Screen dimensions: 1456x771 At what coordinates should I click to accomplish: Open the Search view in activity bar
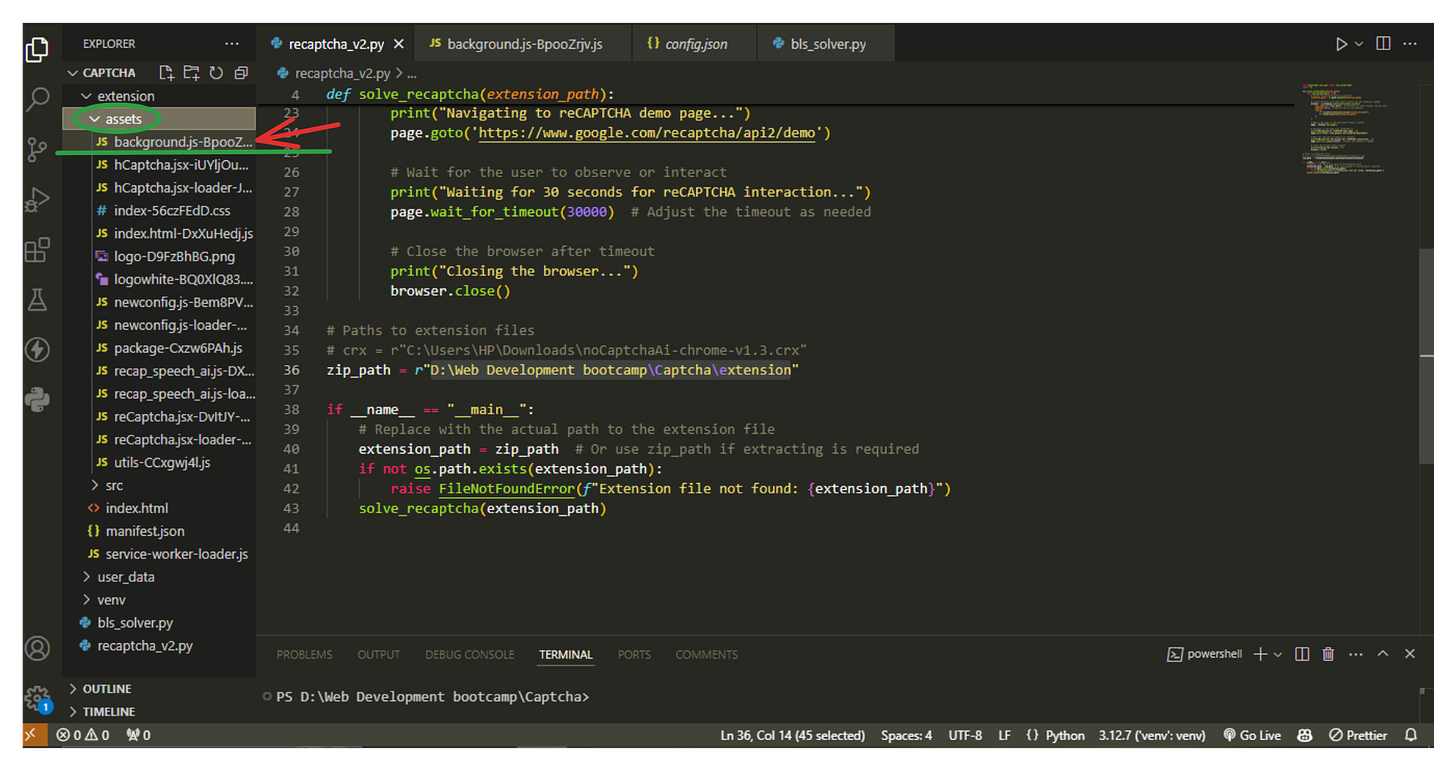pyautogui.click(x=37, y=99)
